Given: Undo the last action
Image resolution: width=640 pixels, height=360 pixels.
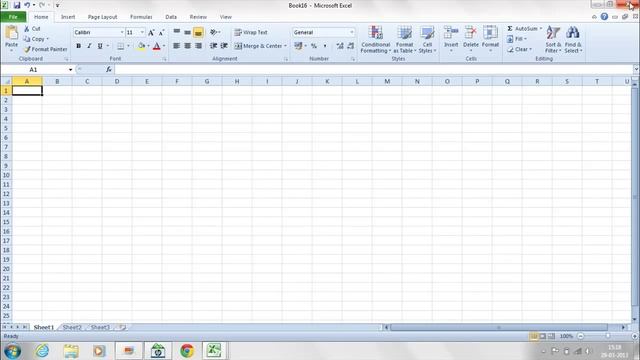Looking at the screenshot, I should click(27, 5).
